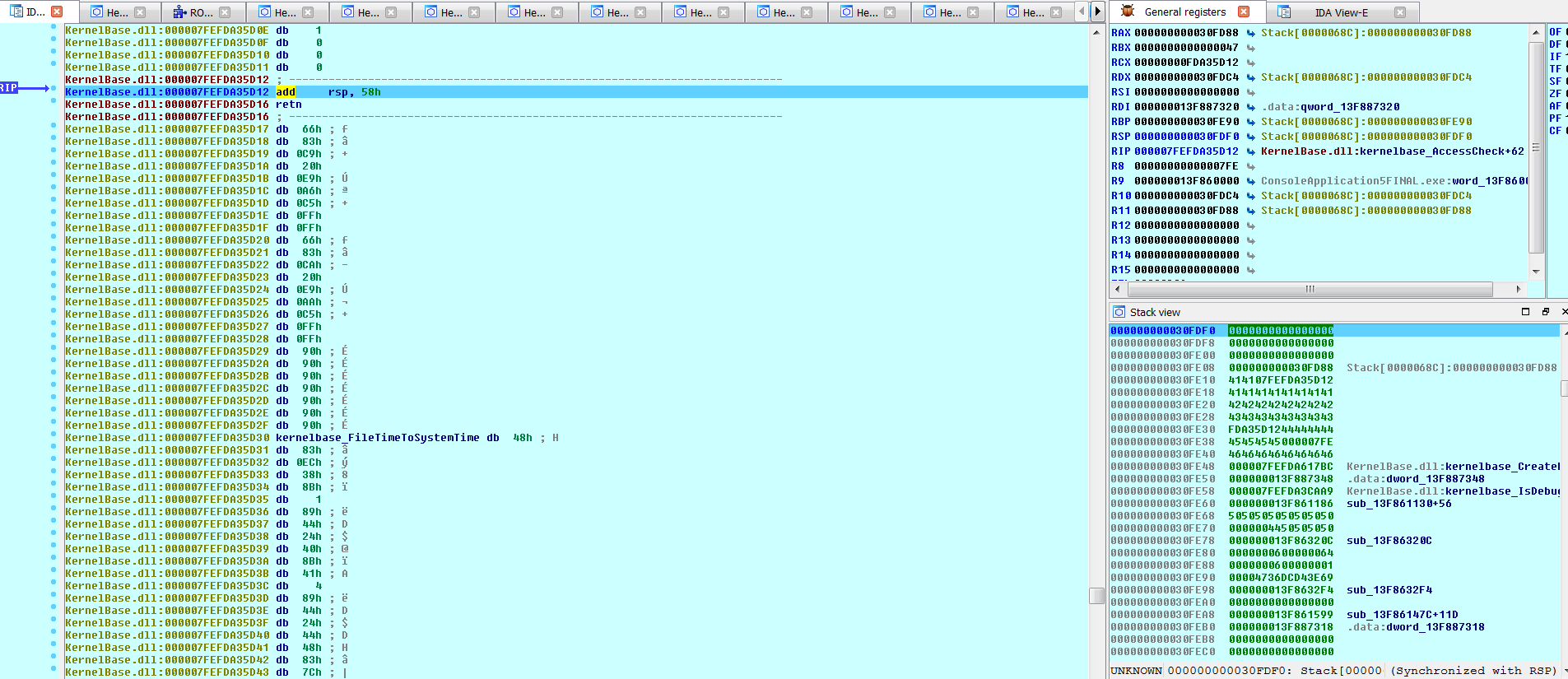1568x679 pixels.
Task: Close the General registers tab
Action: point(1244,12)
